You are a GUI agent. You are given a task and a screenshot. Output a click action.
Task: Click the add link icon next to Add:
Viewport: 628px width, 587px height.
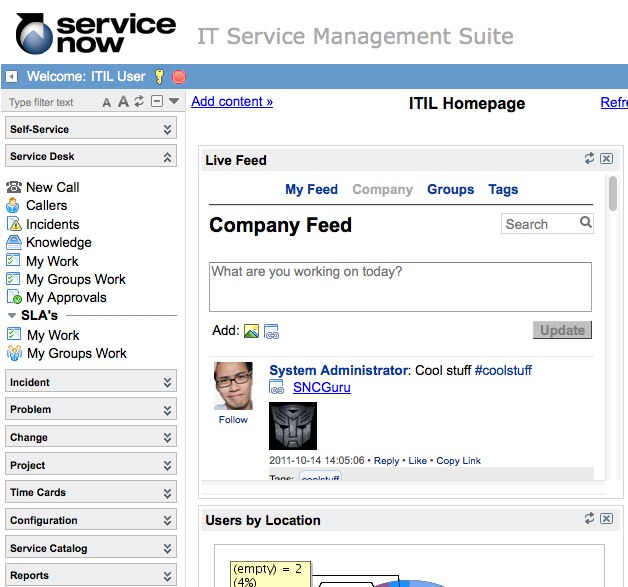[271, 331]
